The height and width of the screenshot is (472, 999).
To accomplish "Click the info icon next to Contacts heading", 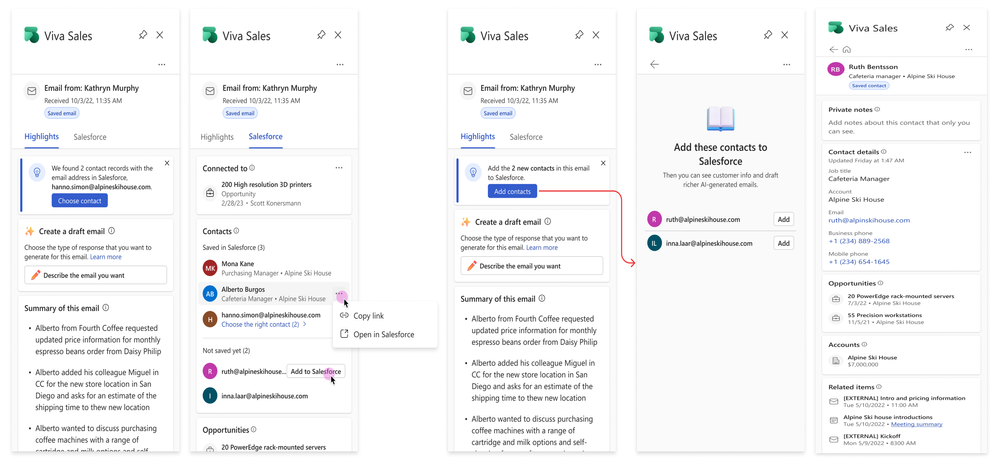I will pos(236,231).
